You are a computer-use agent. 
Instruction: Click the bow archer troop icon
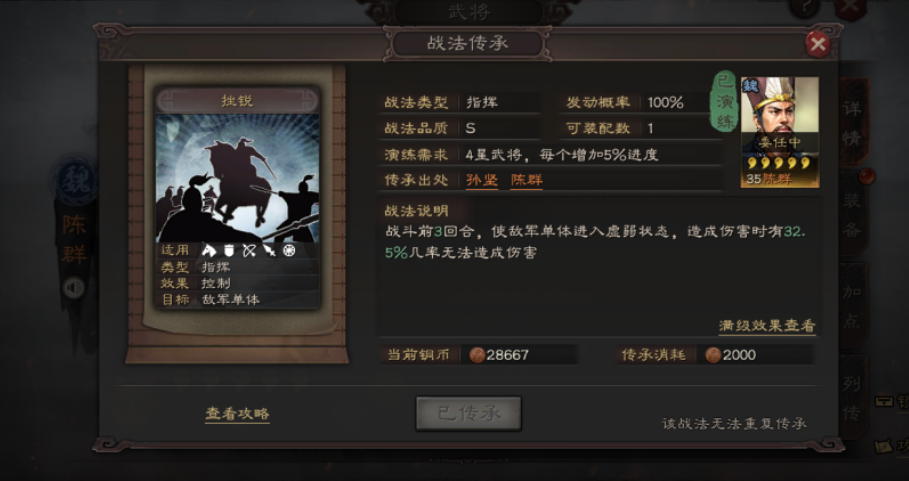249,250
